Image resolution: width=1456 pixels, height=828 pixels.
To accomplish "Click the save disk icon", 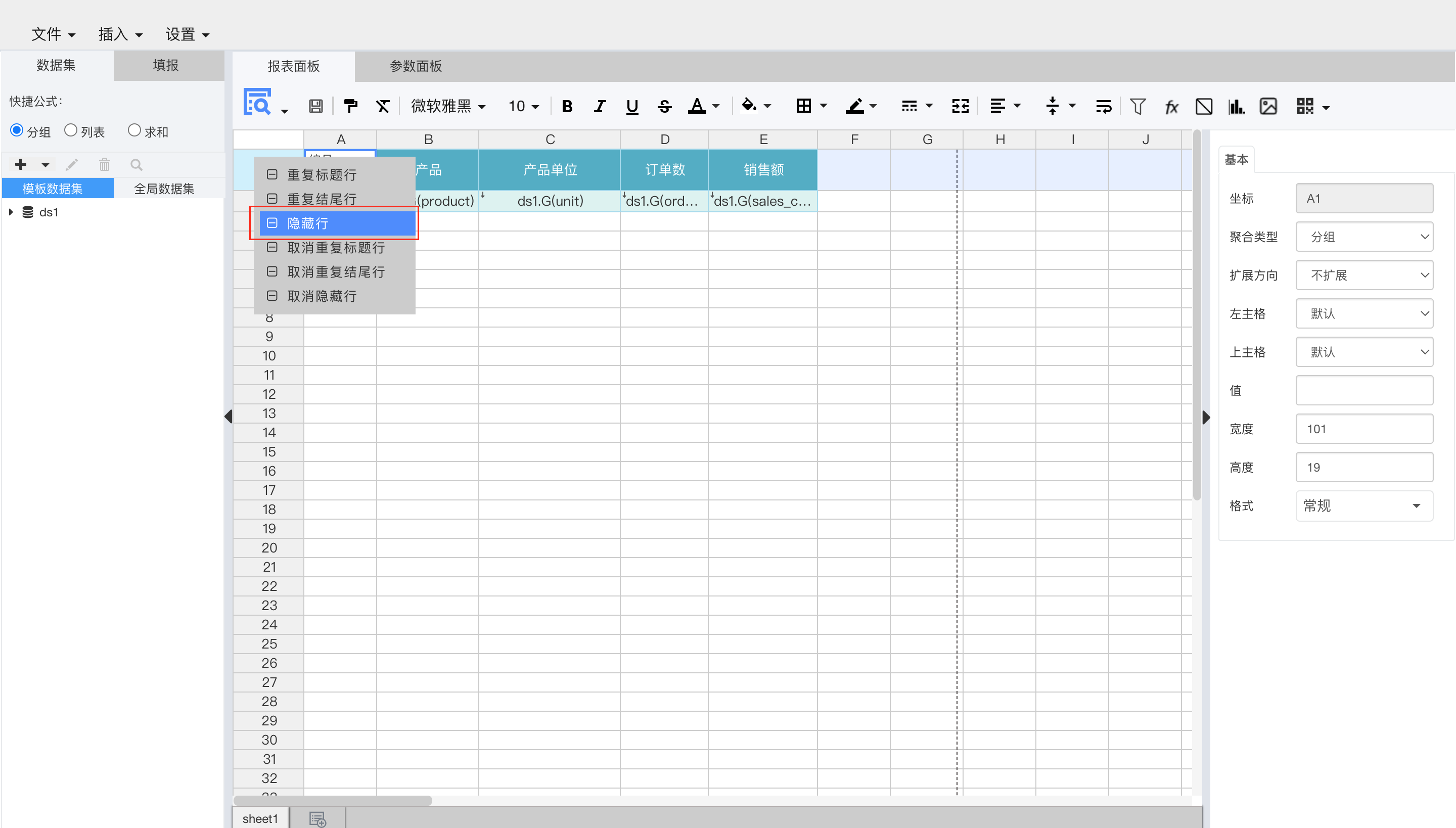I will (x=315, y=106).
